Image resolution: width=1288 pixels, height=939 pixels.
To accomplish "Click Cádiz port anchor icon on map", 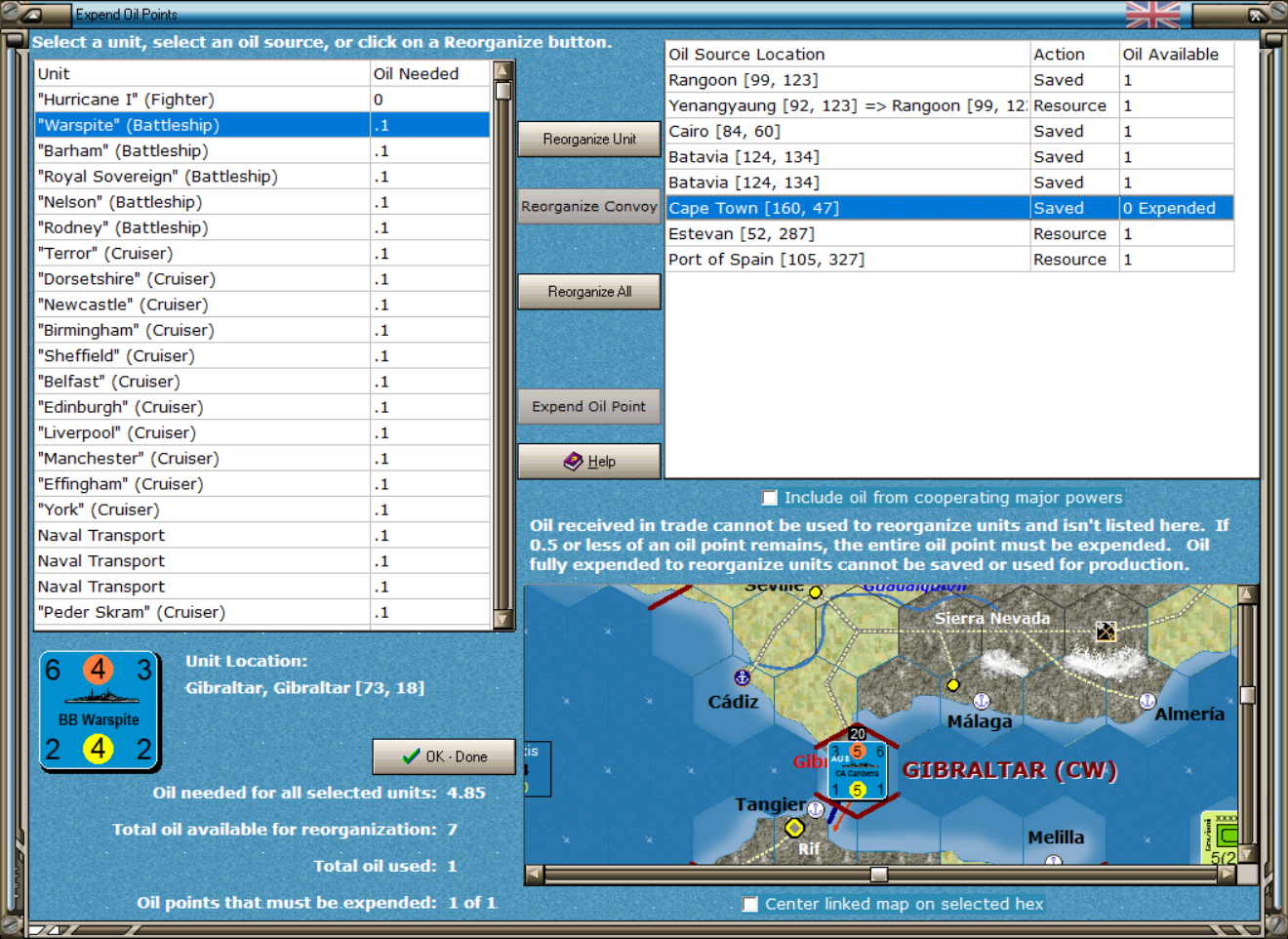I will [x=742, y=676].
